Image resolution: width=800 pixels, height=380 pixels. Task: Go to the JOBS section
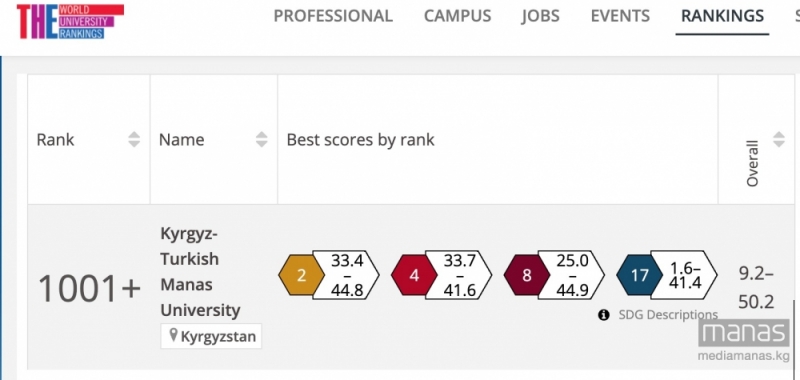pyautogui.click(x=540, y=16)
